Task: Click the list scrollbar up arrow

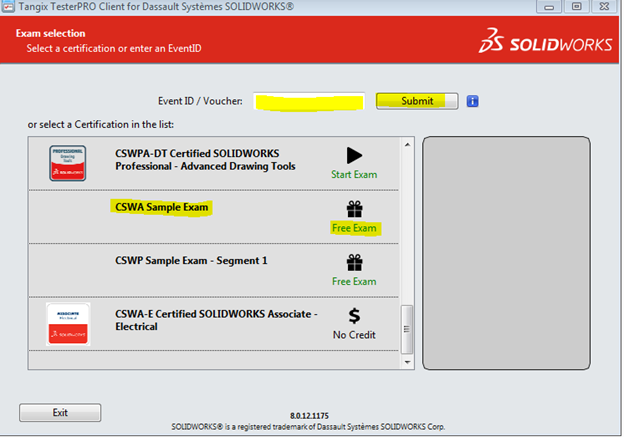Action: [407, 144]
